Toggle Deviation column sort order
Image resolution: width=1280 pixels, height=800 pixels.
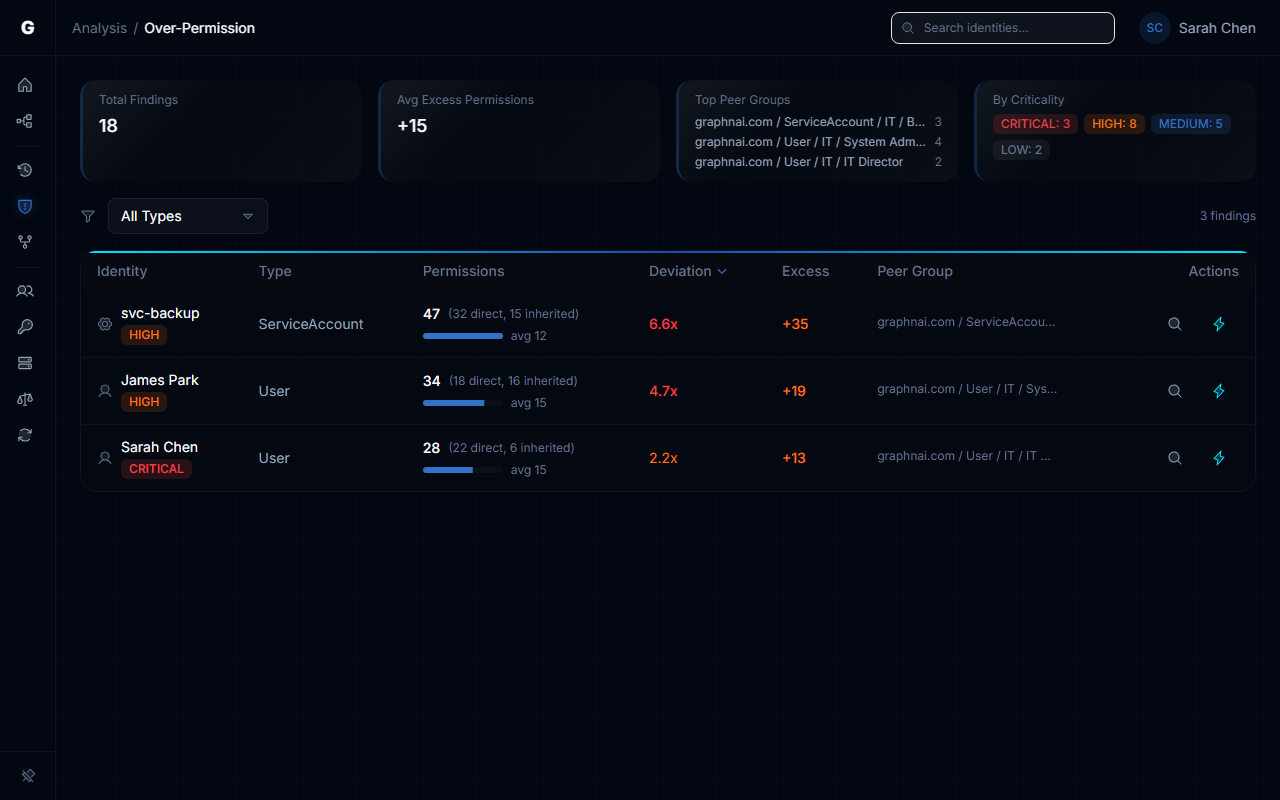[688, 271]
